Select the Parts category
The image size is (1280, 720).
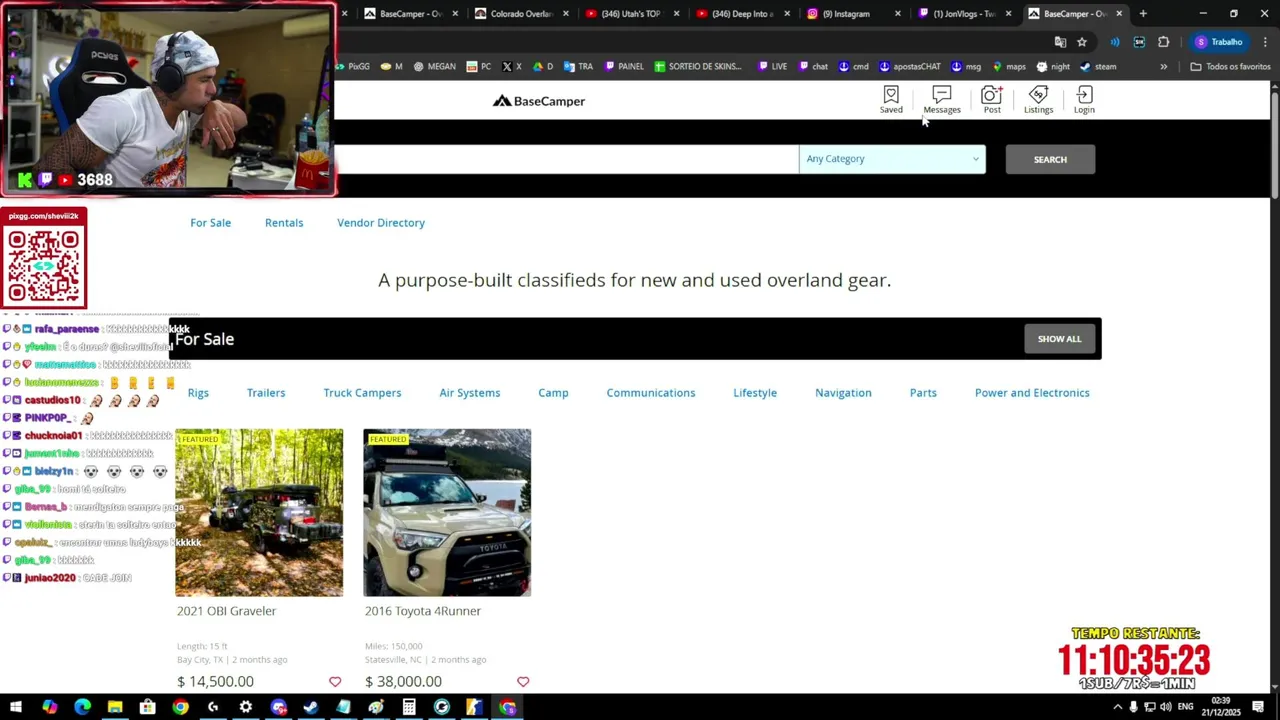923,393
